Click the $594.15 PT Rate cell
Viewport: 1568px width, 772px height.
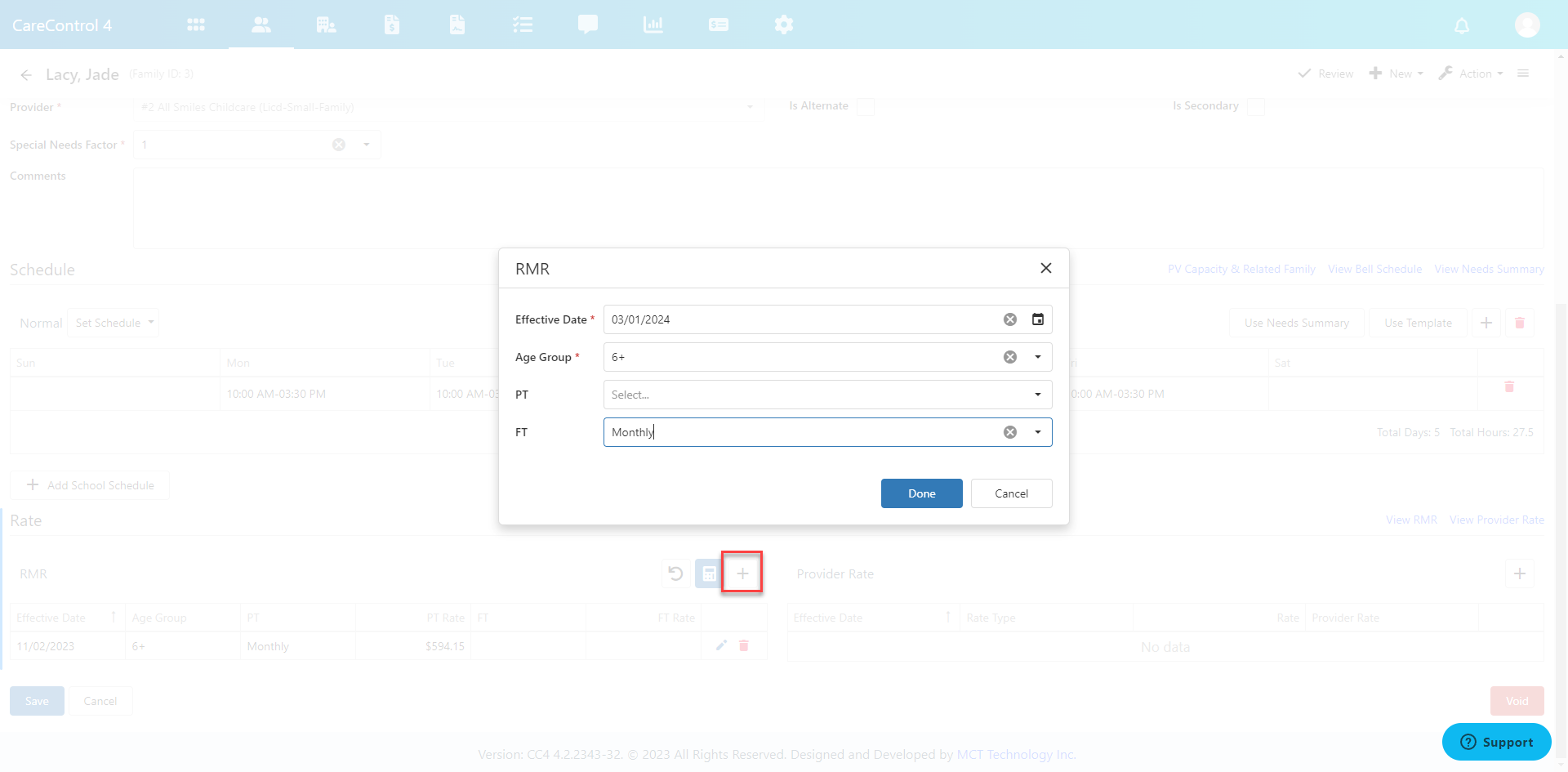(414, 646)
